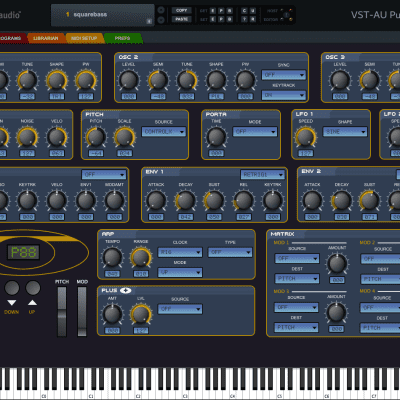The width and height of the screenshot is (400, 400).
Task: Open PORTA MODE dropdown
Action: 255,132
